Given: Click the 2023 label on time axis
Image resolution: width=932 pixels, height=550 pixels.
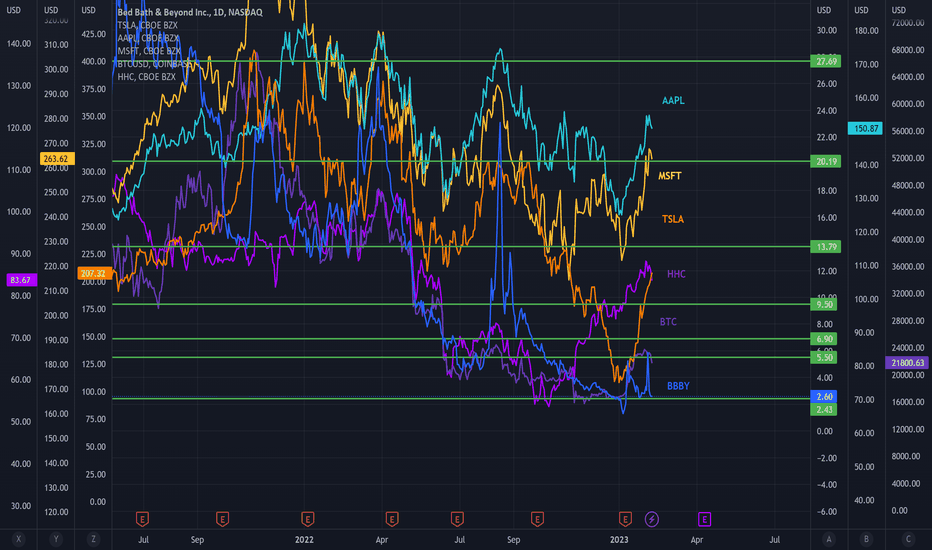Looking at the screenshot, I should (x=619, y=540).
